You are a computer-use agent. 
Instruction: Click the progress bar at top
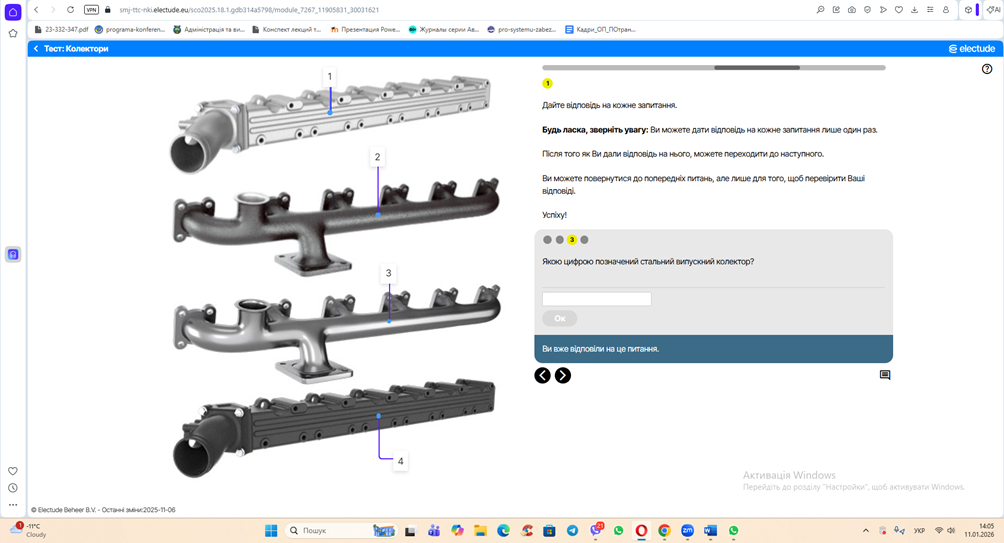click(713, 68)
